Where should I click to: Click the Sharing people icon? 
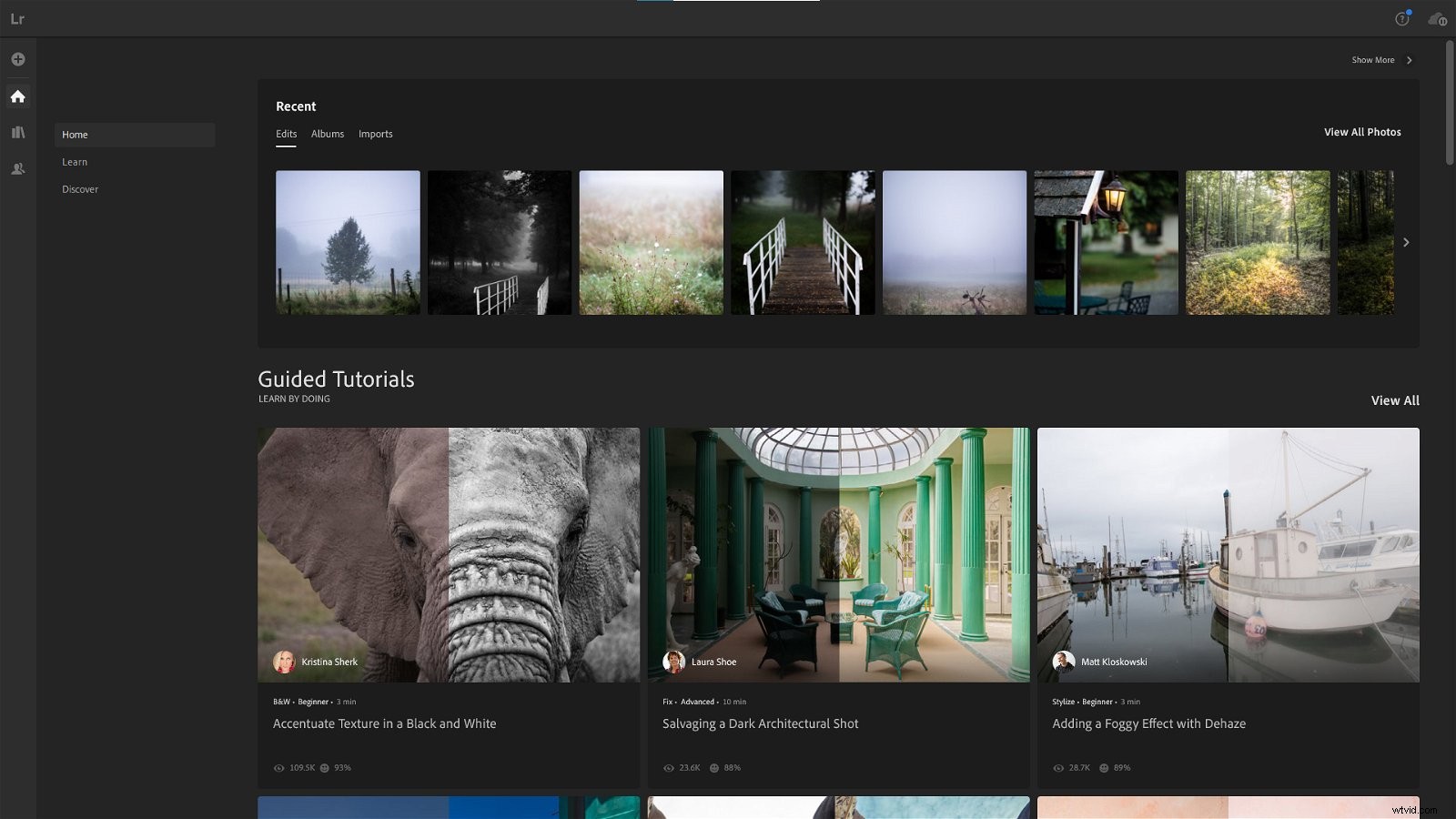click(x=18, y=168)
